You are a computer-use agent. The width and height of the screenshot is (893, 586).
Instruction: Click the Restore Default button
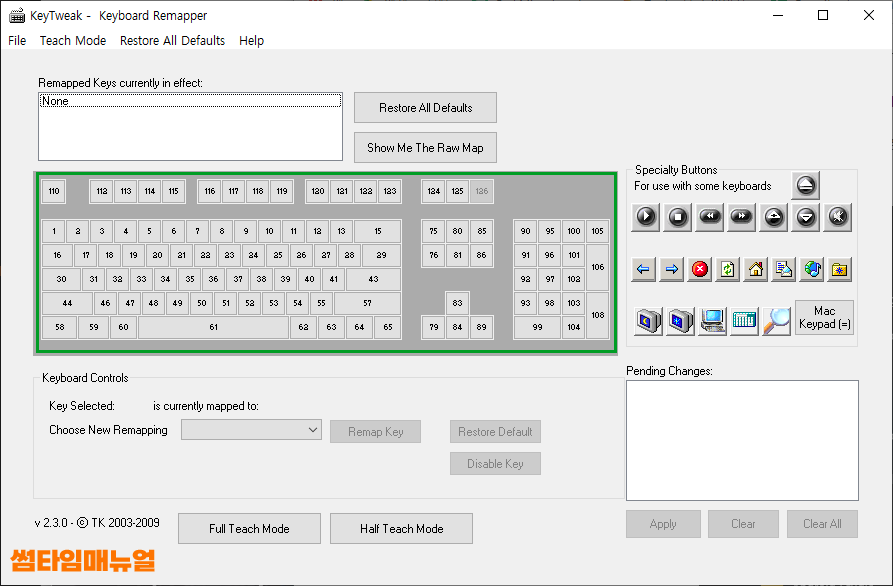click(x=495, y=432)
